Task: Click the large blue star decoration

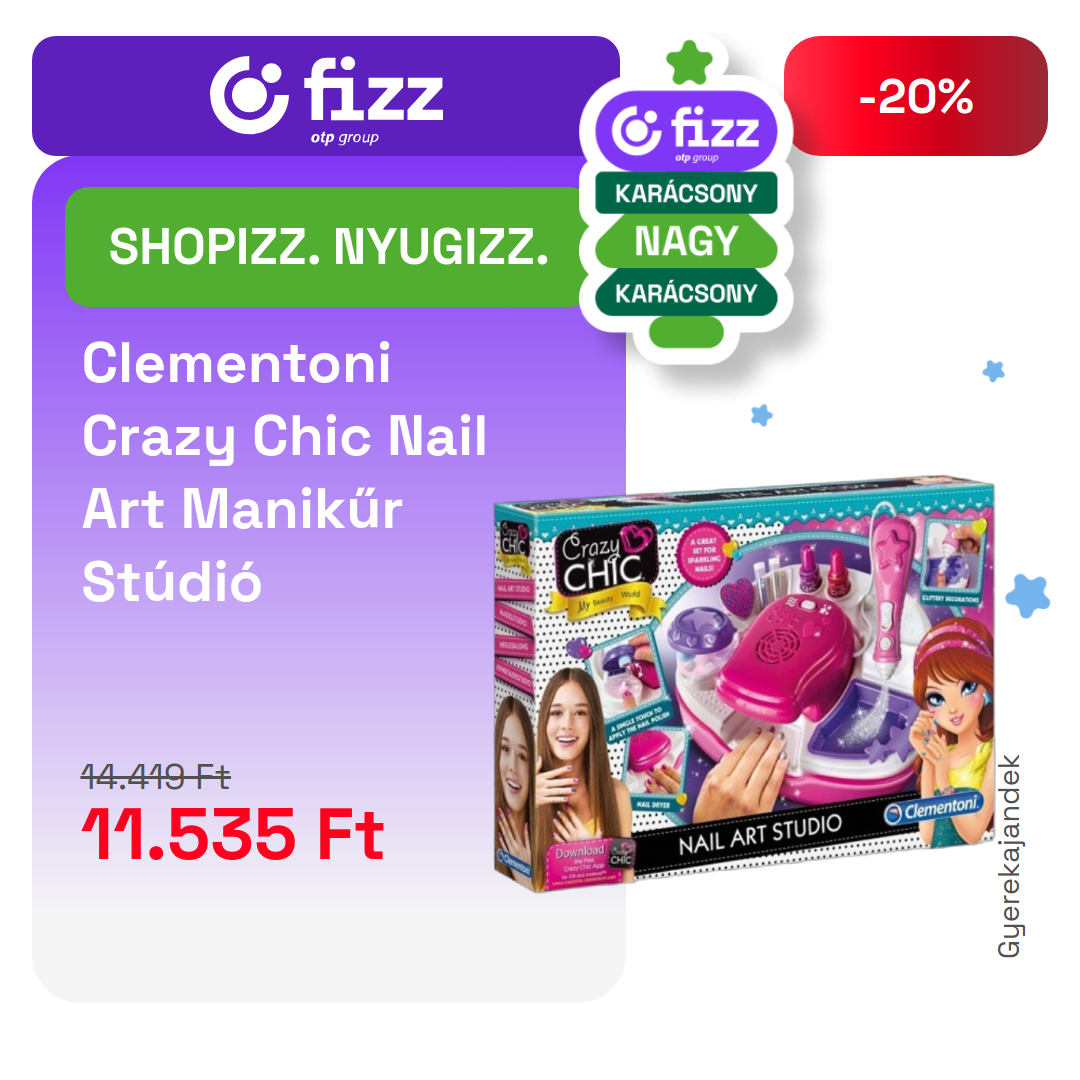Action: coord(1028,596)
